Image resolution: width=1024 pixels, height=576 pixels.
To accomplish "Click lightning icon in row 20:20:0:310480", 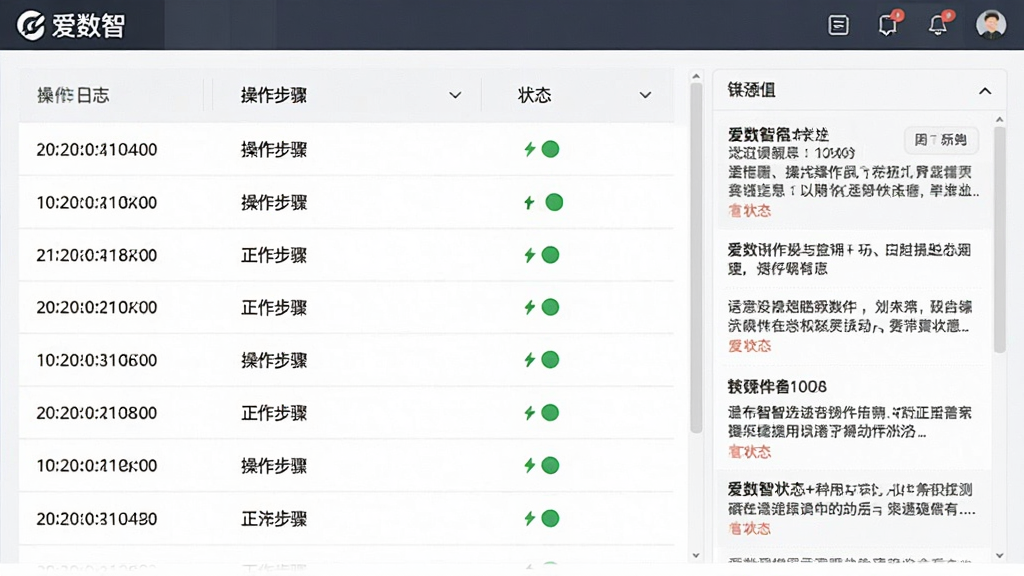I will point(530,519).
